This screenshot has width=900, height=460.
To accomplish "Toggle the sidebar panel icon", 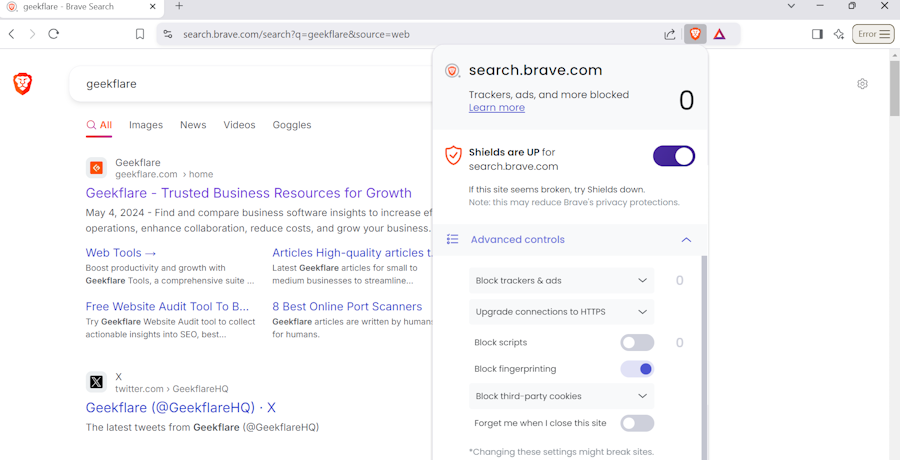I will (x=817, y=34).
